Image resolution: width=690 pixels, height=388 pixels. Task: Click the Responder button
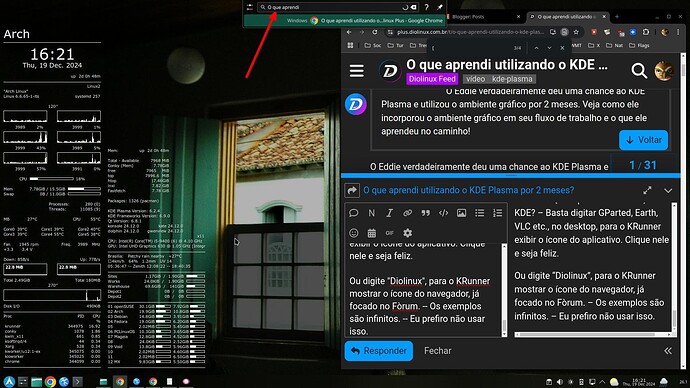tap(378, 351)
